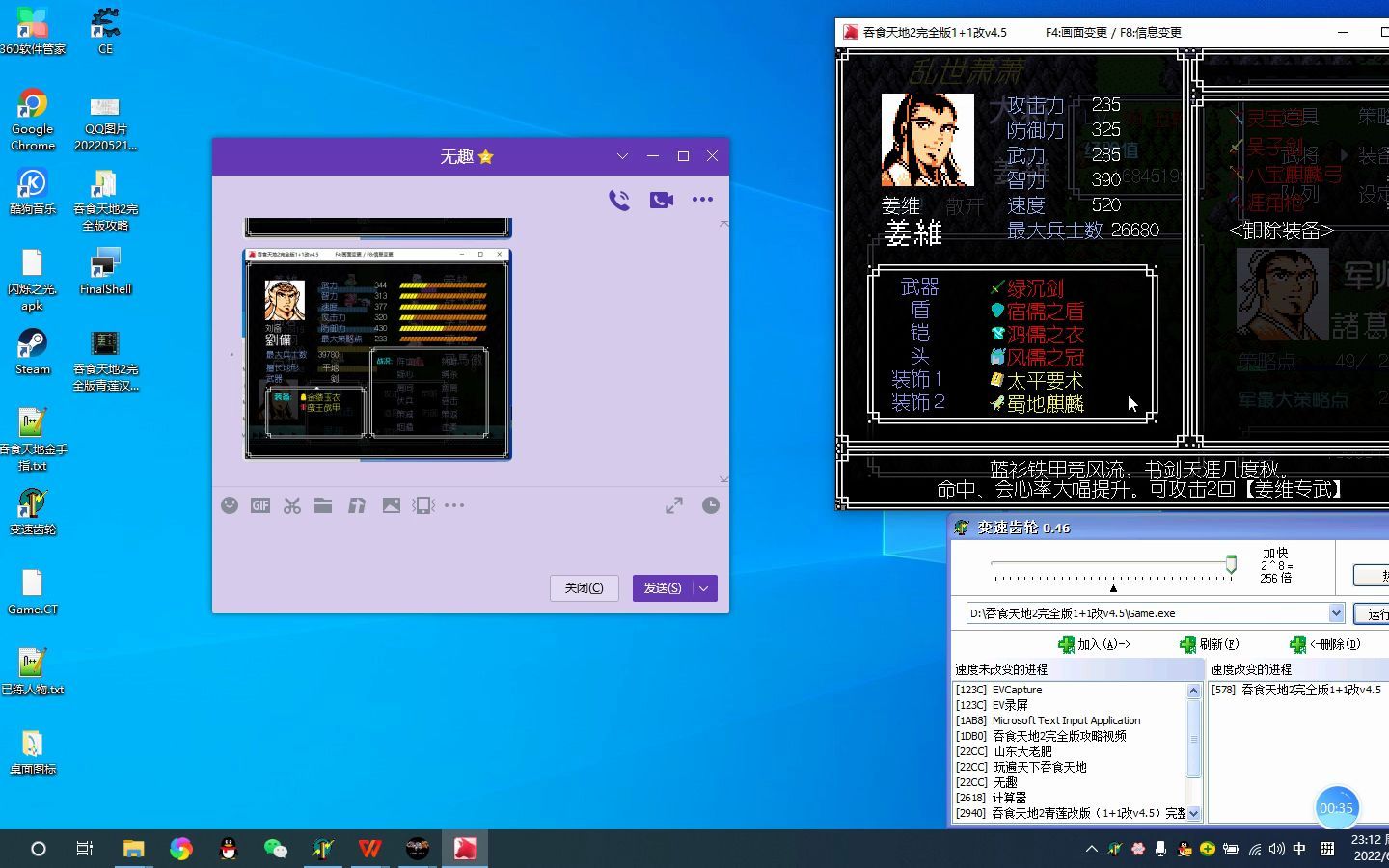1389x868 pixels.
Task: Open the CE desktop shortcut
Action: tap(105, 32)
